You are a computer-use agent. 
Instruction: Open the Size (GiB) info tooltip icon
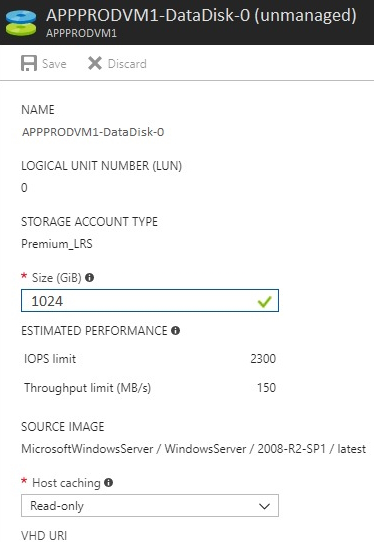click(90, 278)
